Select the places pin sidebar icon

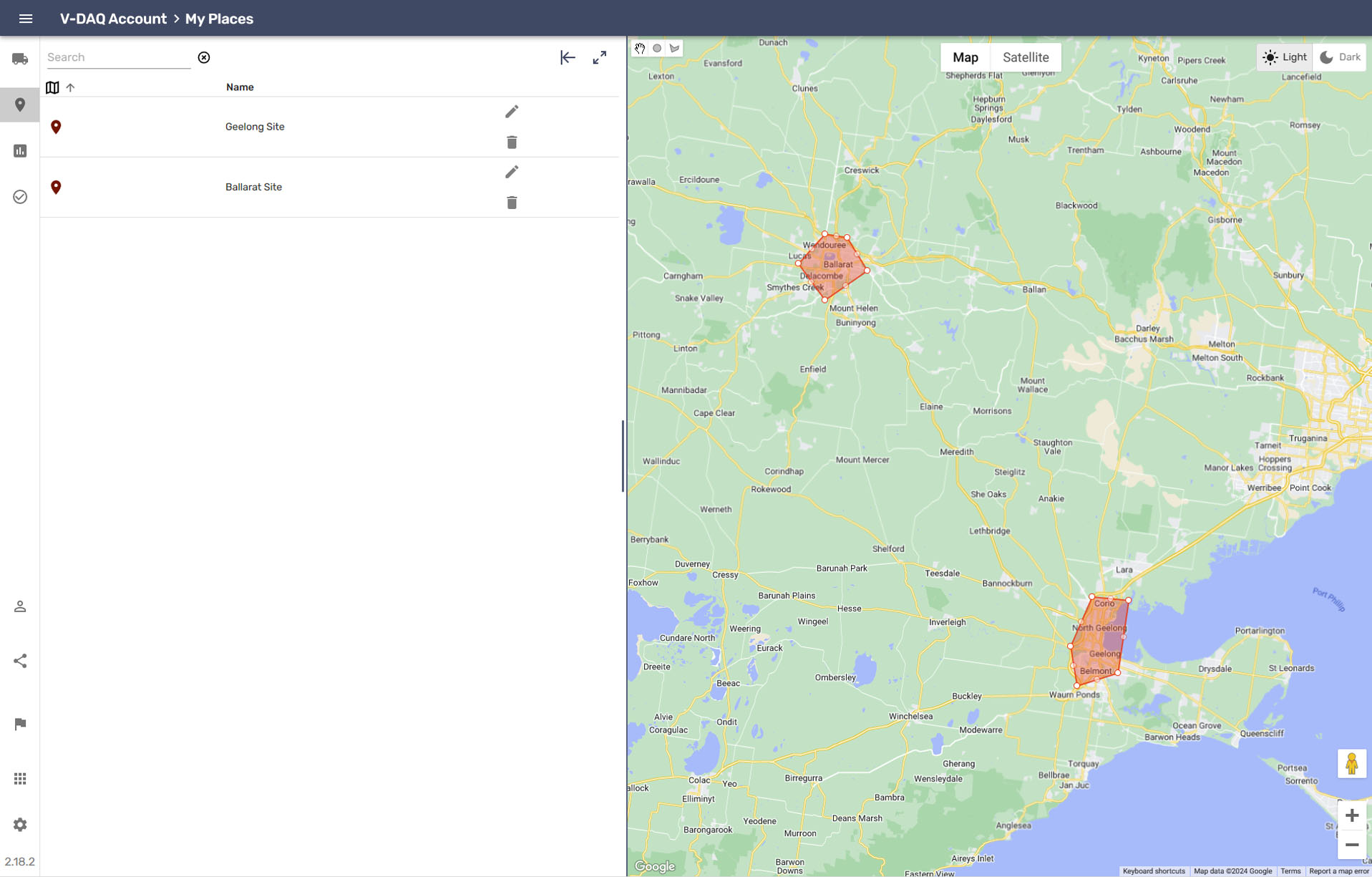[20, 105]
